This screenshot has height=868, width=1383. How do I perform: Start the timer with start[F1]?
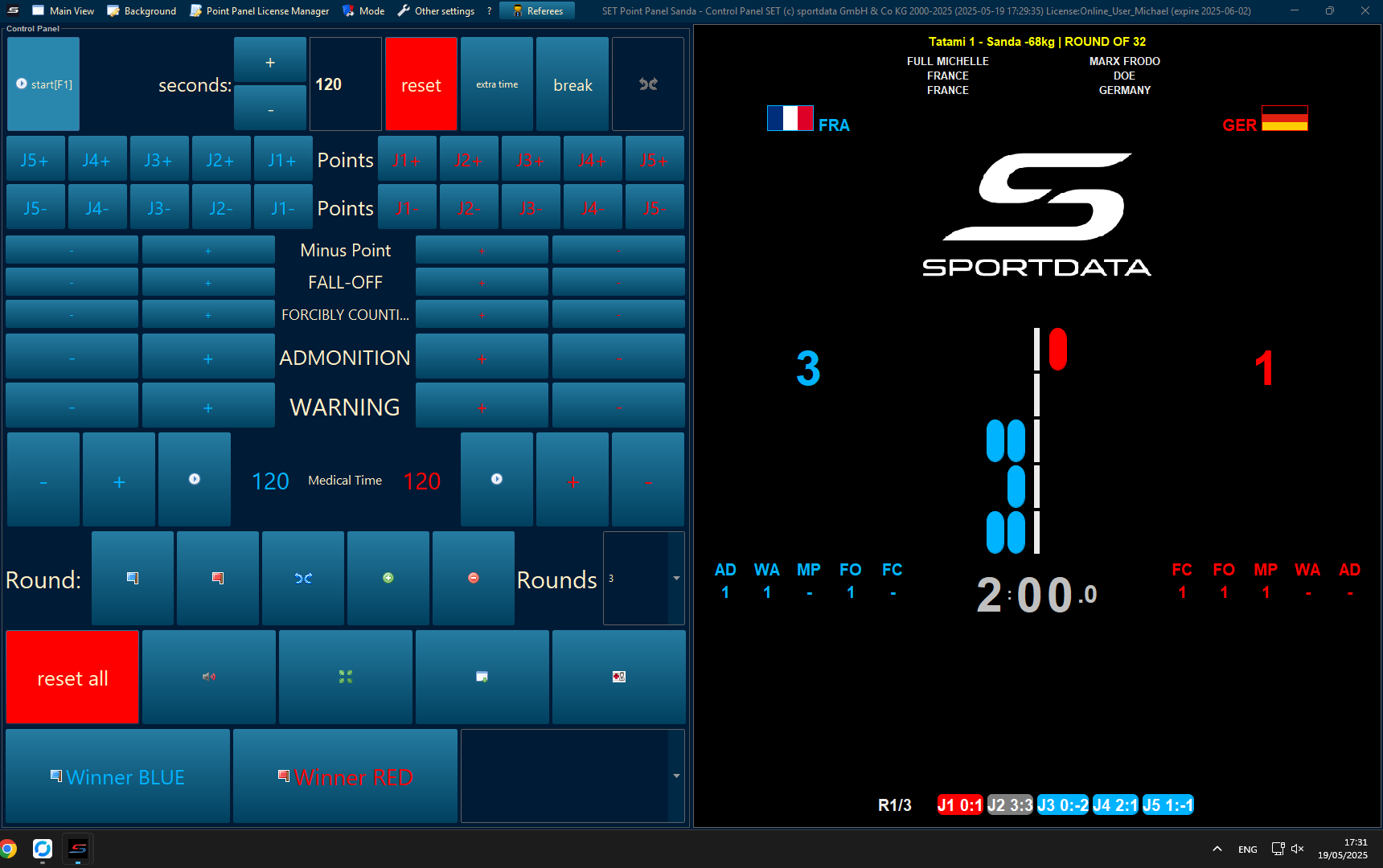(43, 84)
